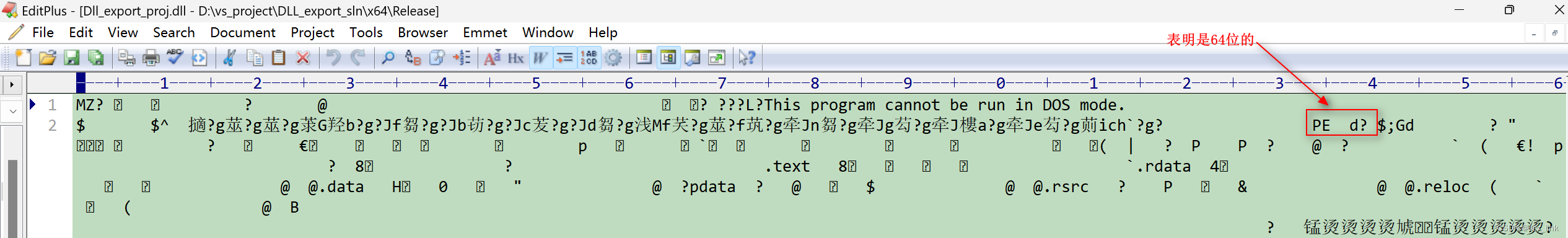Open the Search menu

174,32
